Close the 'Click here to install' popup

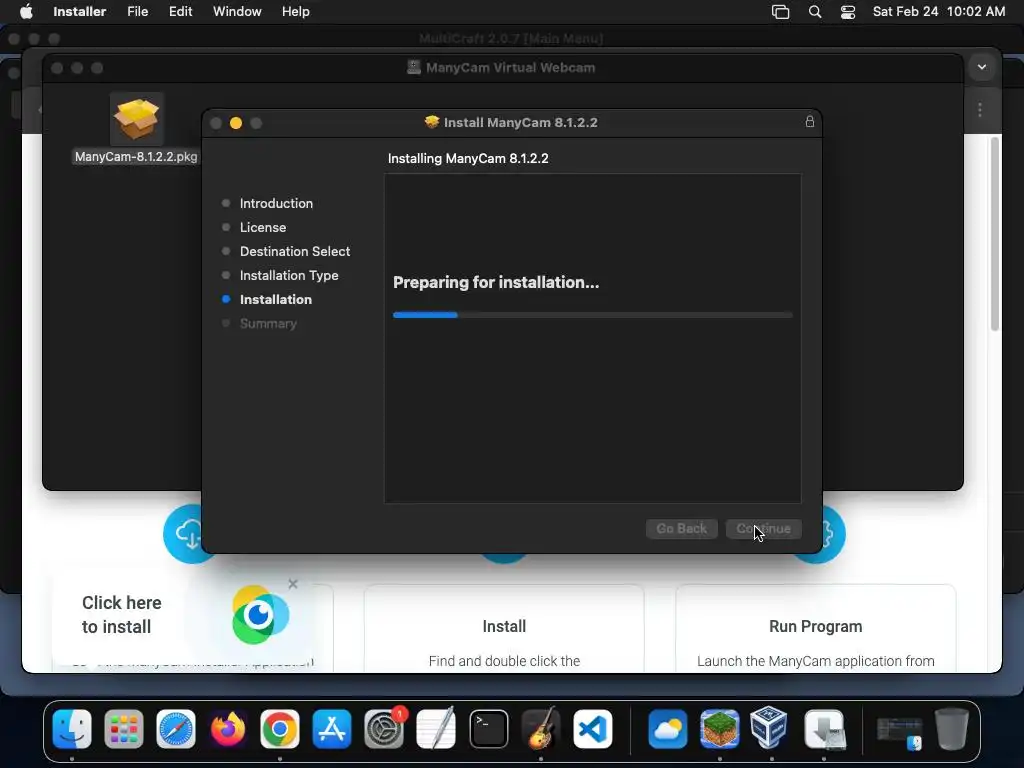293,584
